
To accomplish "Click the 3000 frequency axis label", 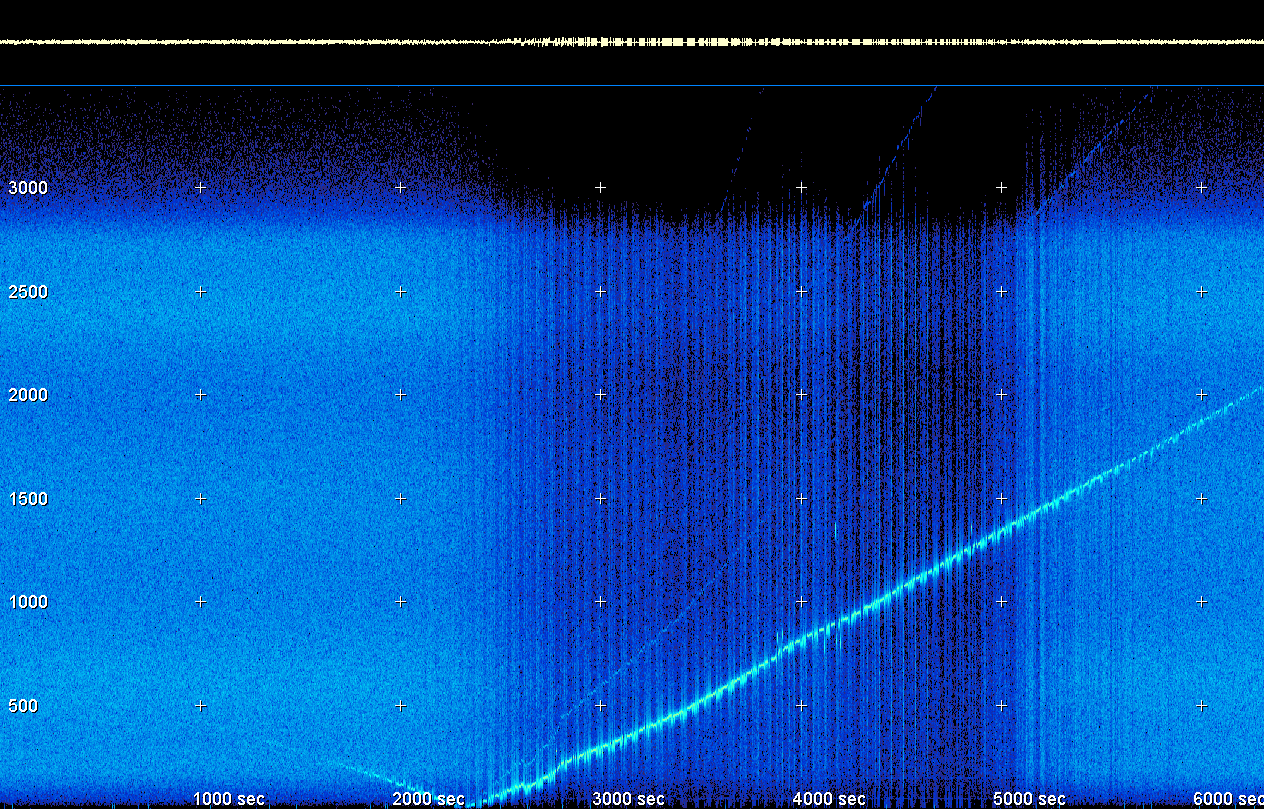I will [28, 188].
